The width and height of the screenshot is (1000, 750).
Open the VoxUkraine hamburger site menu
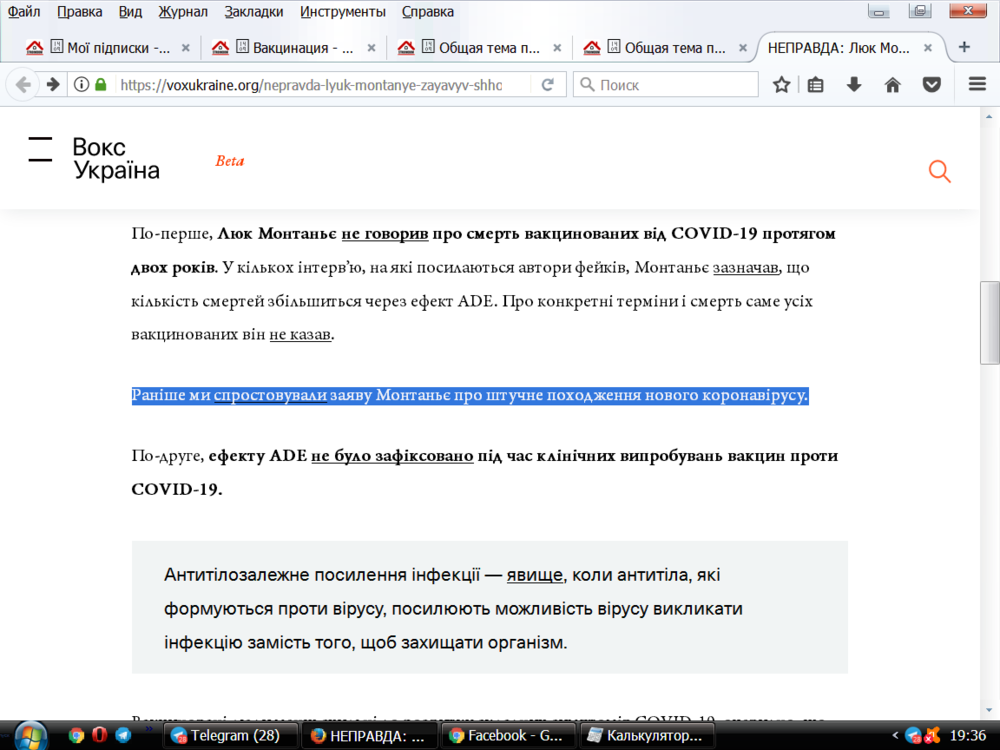[x=40, y=147]
